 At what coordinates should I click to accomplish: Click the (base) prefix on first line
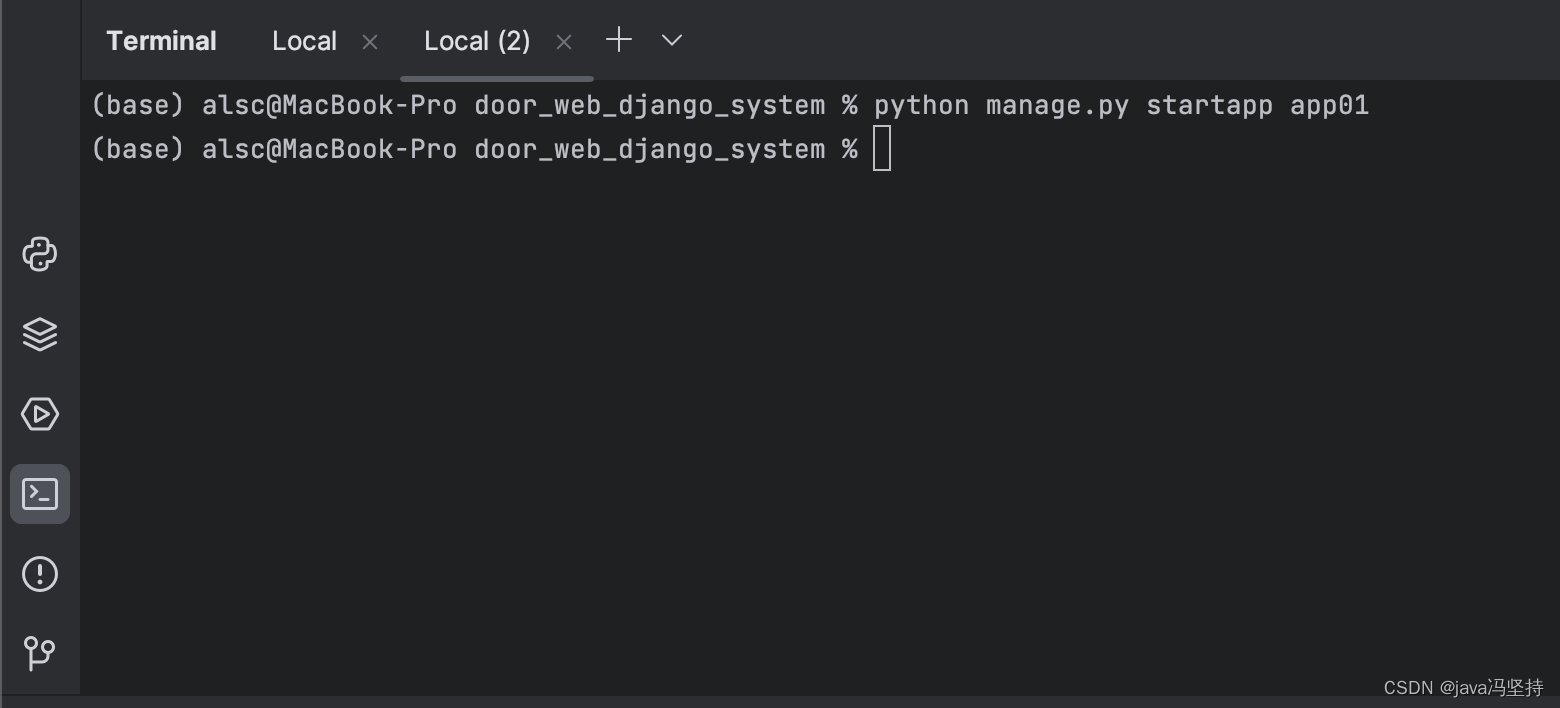[x=137, y=105]
